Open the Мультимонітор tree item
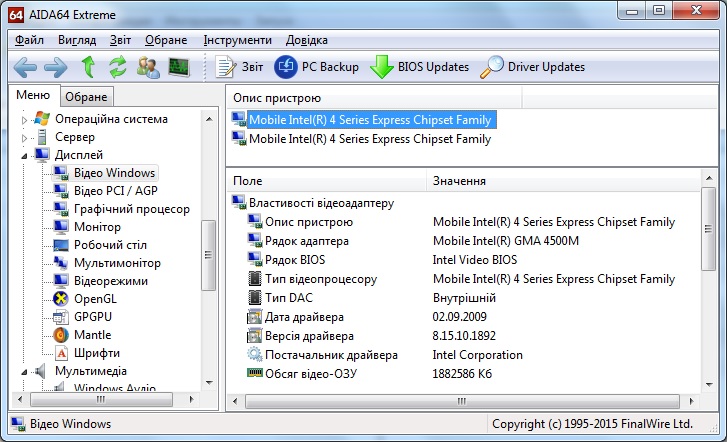 tap(117, 263)
